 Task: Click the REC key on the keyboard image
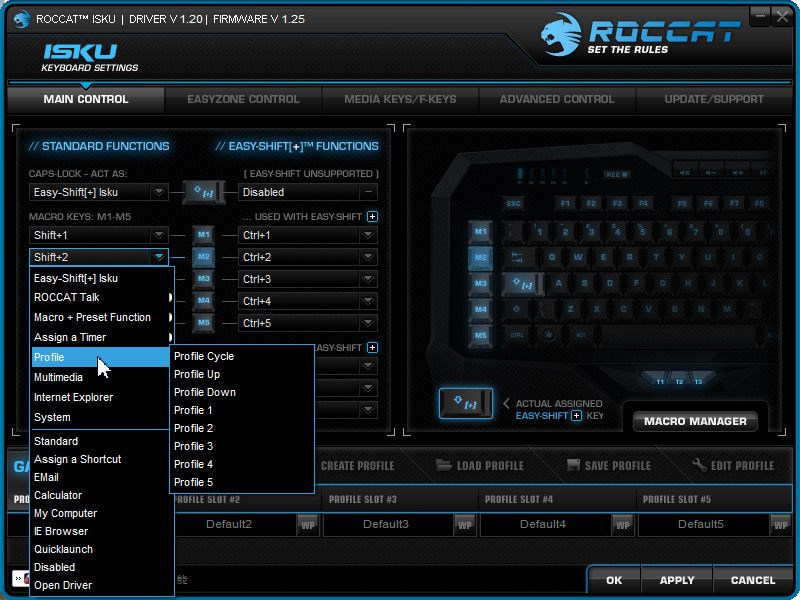[x=617, y=175]
